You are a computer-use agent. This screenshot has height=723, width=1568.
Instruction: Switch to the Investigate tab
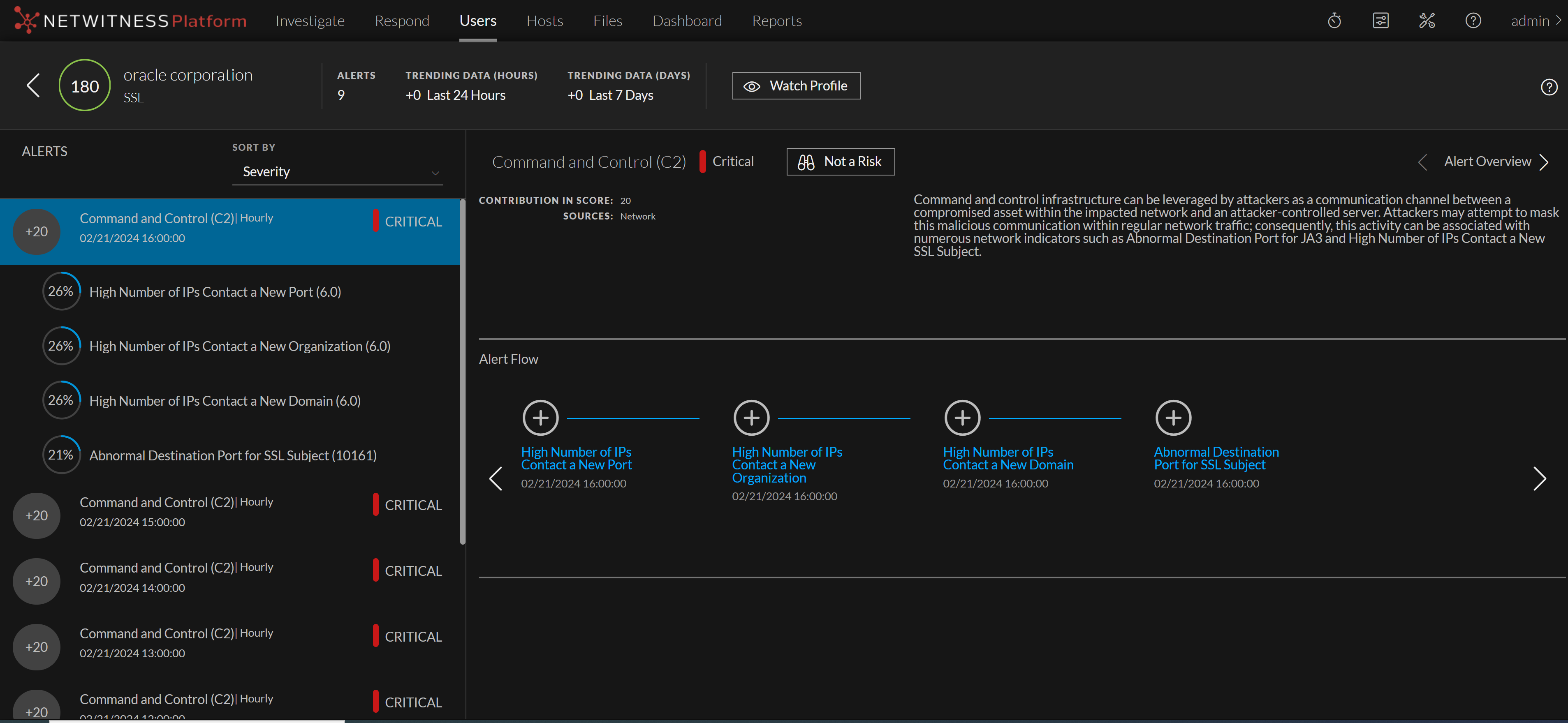tap(310, 21)
